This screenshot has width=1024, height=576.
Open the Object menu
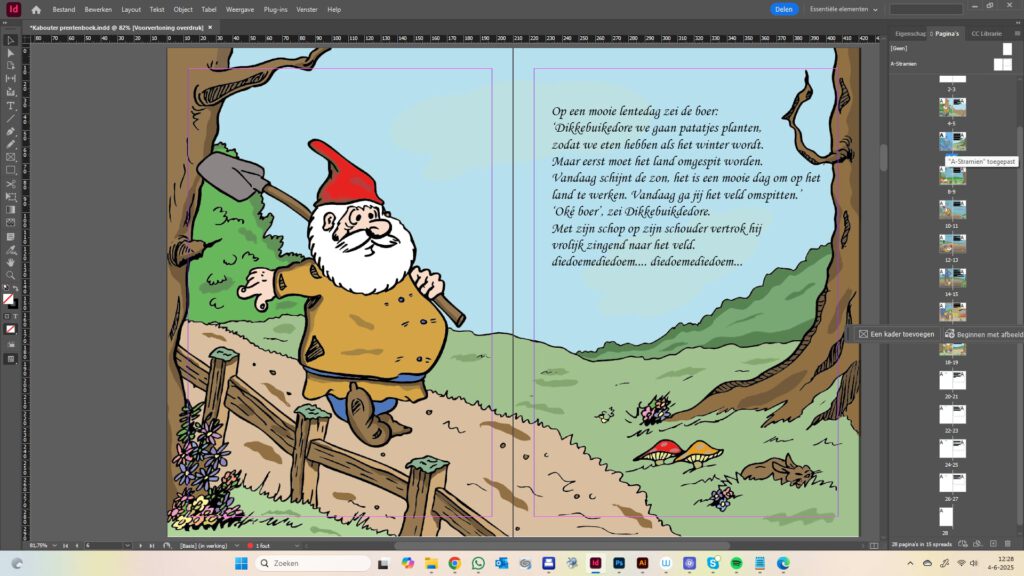click(x=183, y=10)
